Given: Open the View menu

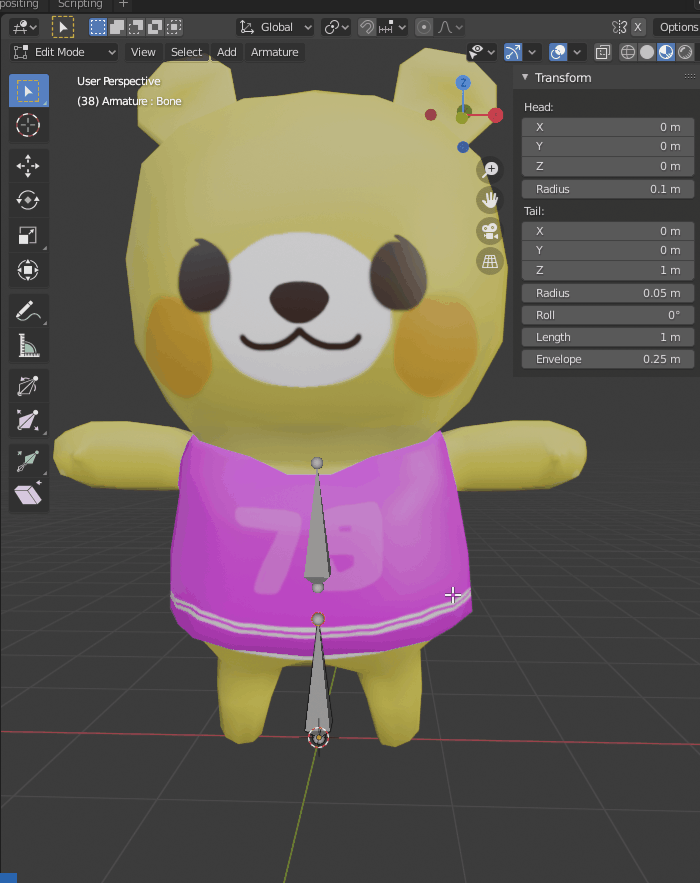Looking at the screenshot, I should pos(143,52).
